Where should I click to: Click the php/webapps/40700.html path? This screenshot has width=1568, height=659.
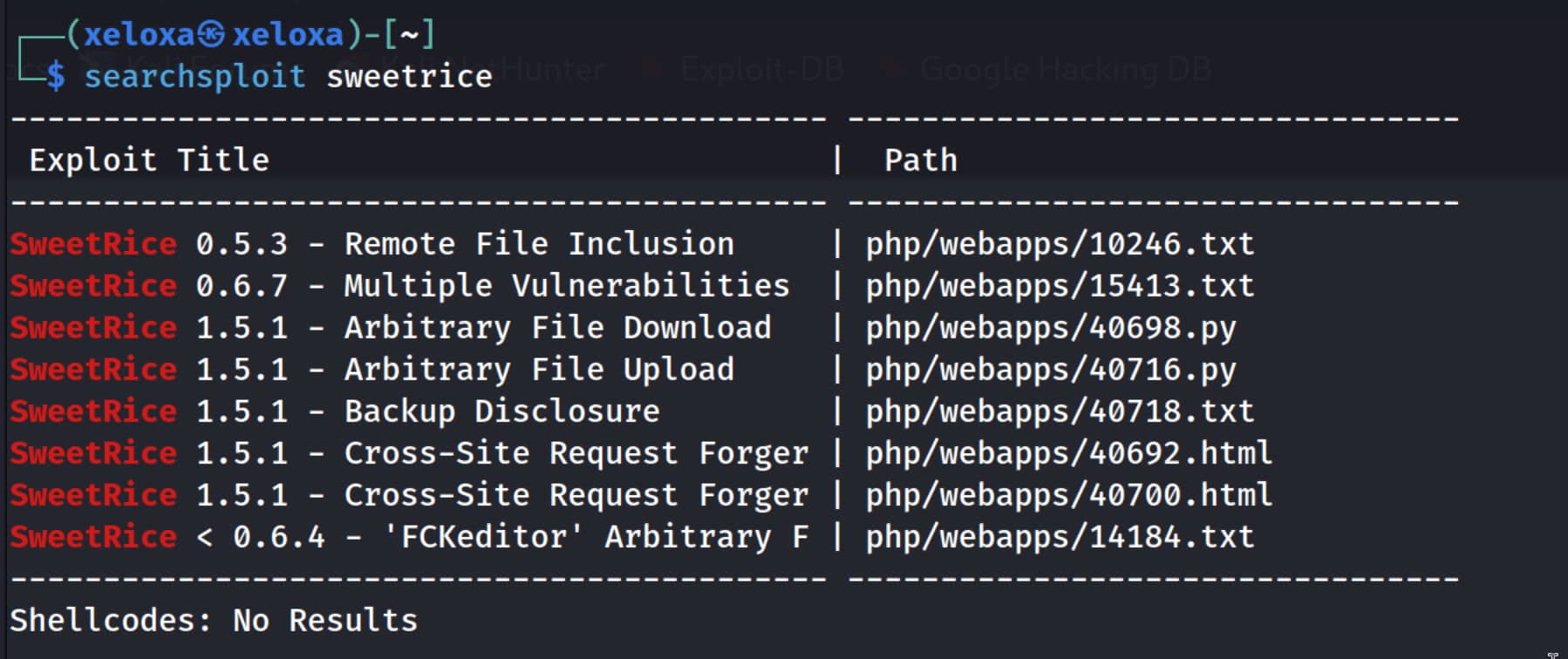point(1068,495)
